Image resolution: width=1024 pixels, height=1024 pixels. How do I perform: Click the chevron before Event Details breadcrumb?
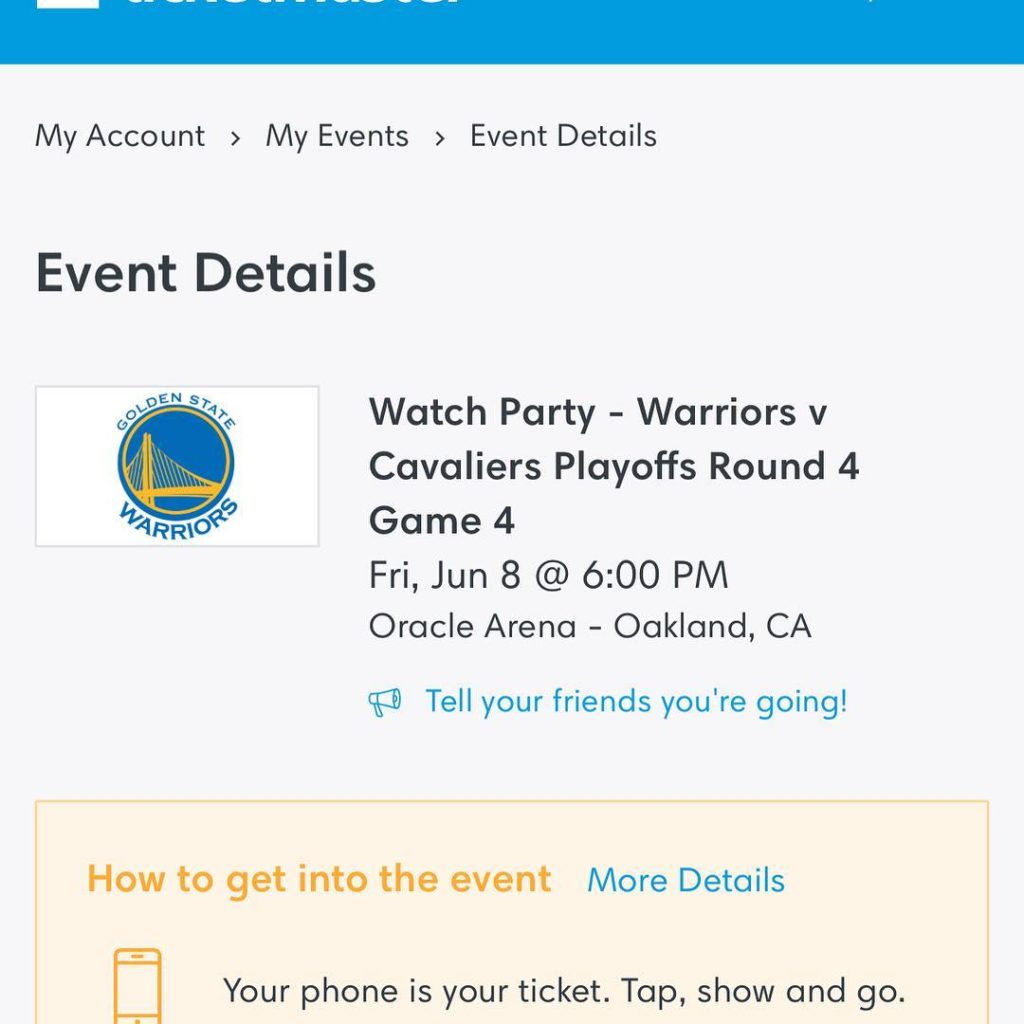click(439, 138)
